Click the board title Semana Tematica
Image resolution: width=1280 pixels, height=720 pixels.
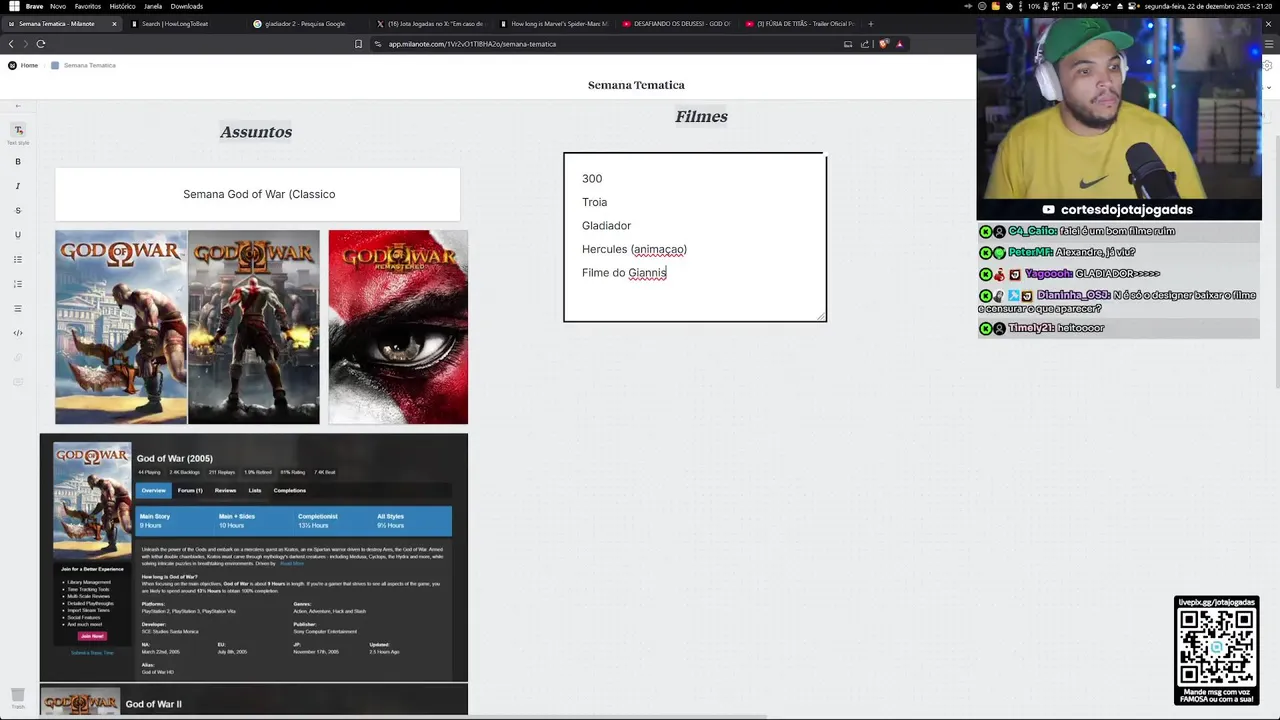pyautogui.click(x=636, y=85)
